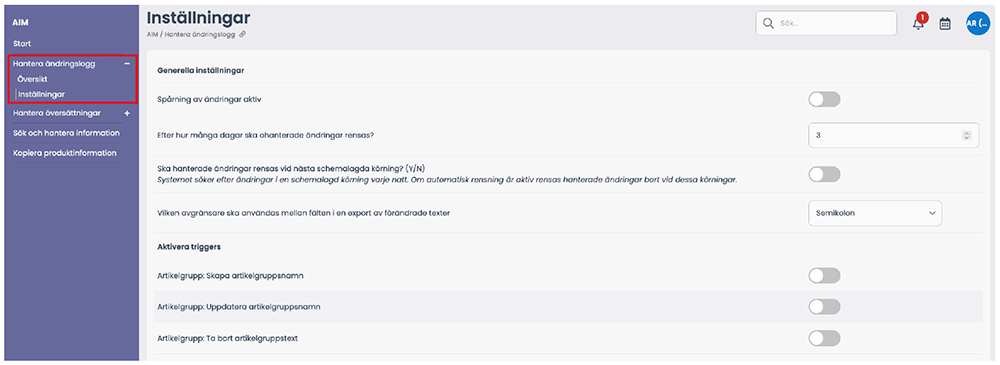Expand Hantera översättningar with plus icon
This screenshot has height=365, width=1000.
[x=127, y=113]
